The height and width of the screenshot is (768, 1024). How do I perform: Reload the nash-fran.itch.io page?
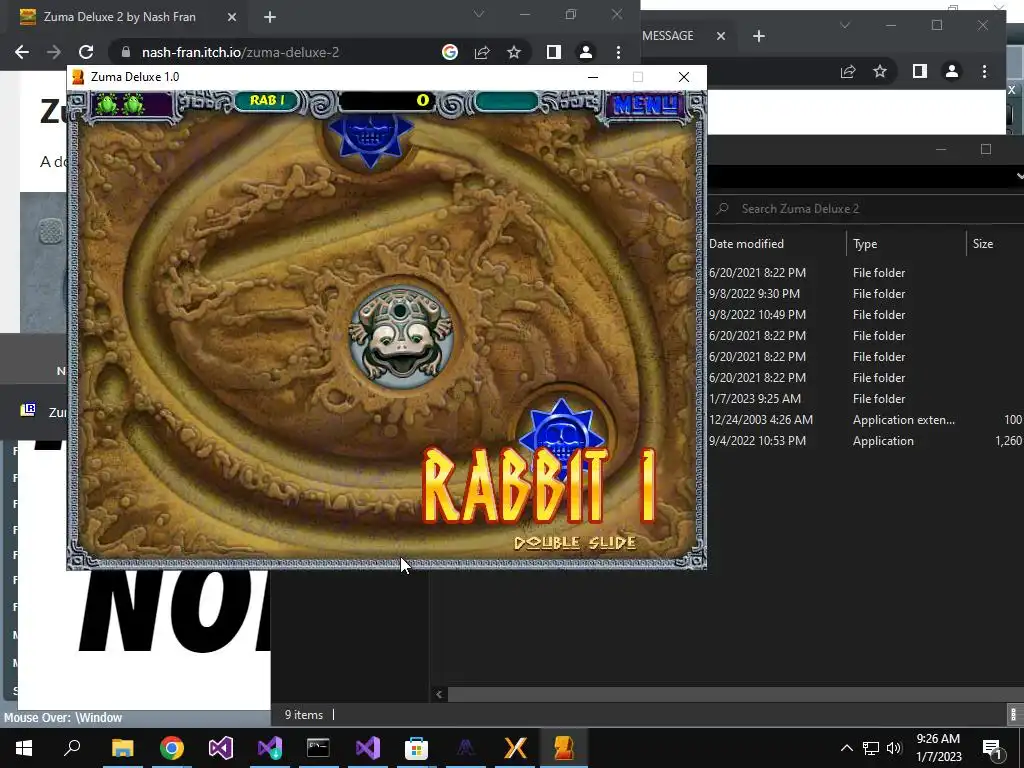pos(86,52)
